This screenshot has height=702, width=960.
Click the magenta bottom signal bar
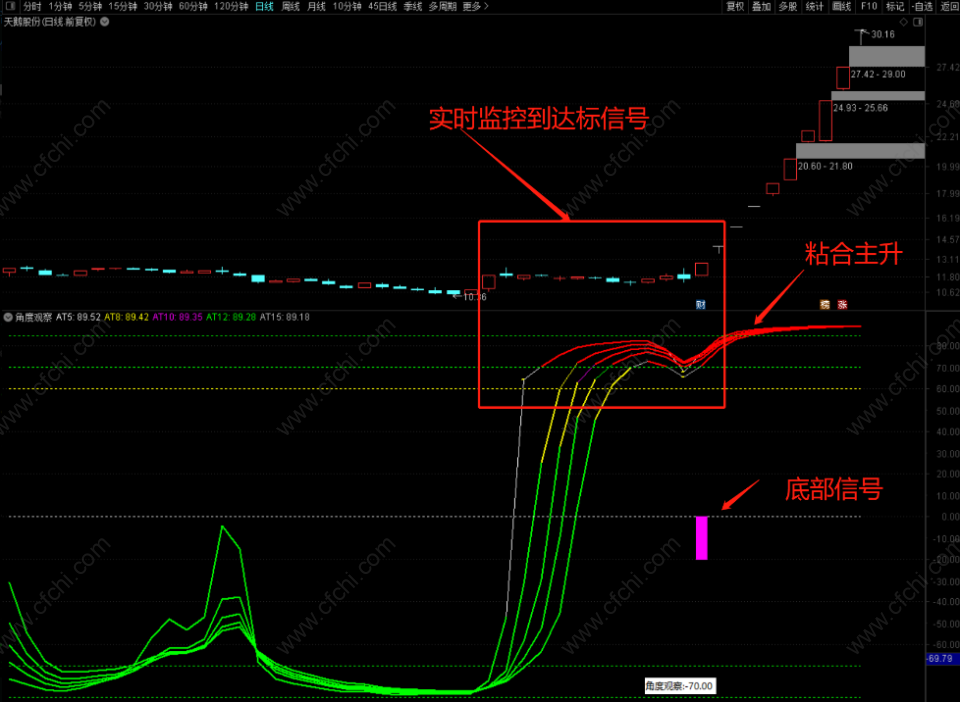coord(702,538)
